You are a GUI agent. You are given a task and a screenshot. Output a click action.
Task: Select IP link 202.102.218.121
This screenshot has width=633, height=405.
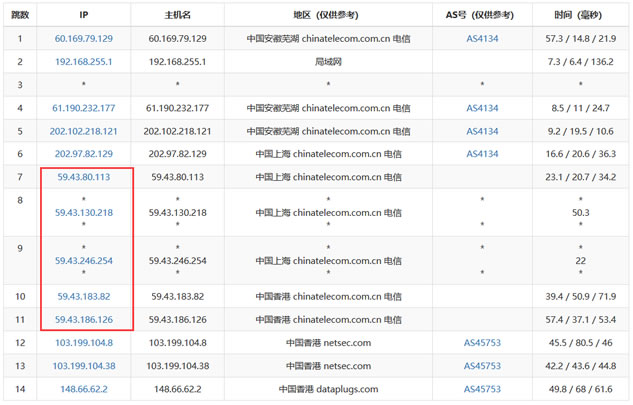click(83, 131)
